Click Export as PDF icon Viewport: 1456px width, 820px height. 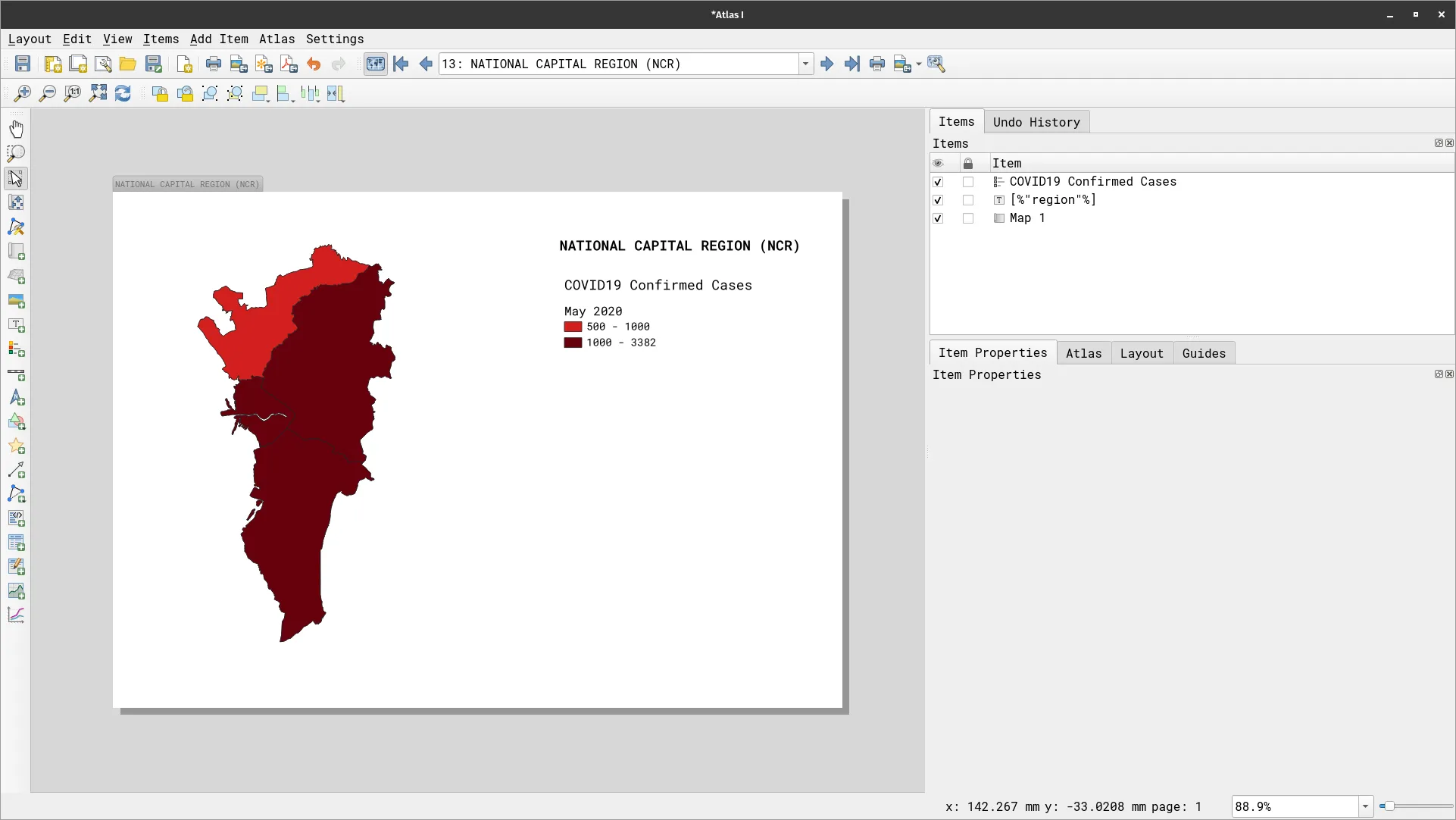pyautogui.click(x=289, y=64)
